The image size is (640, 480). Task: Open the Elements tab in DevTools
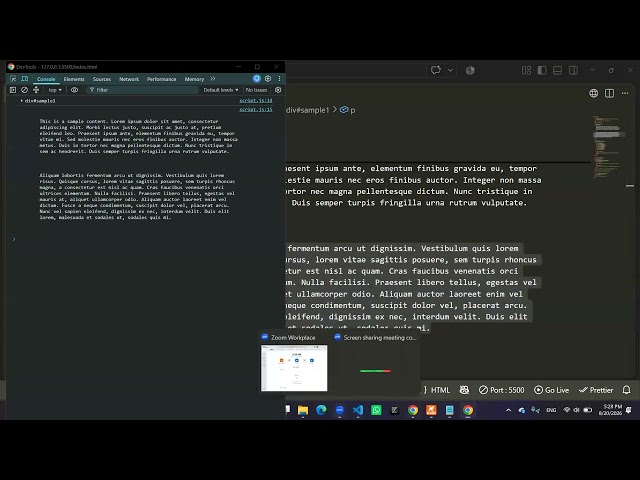pos(74,79)
